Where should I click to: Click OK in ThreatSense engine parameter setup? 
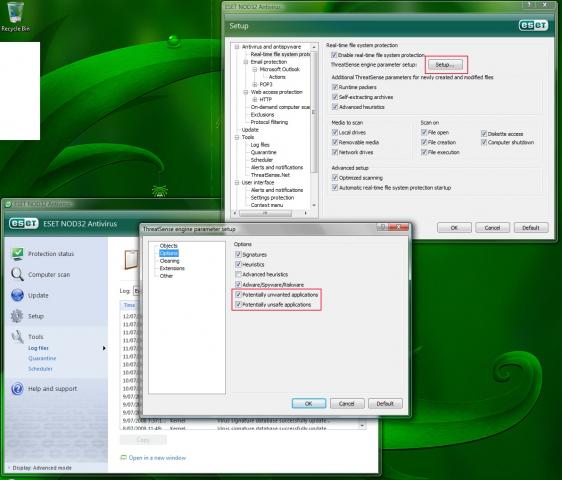click(309, 404)
